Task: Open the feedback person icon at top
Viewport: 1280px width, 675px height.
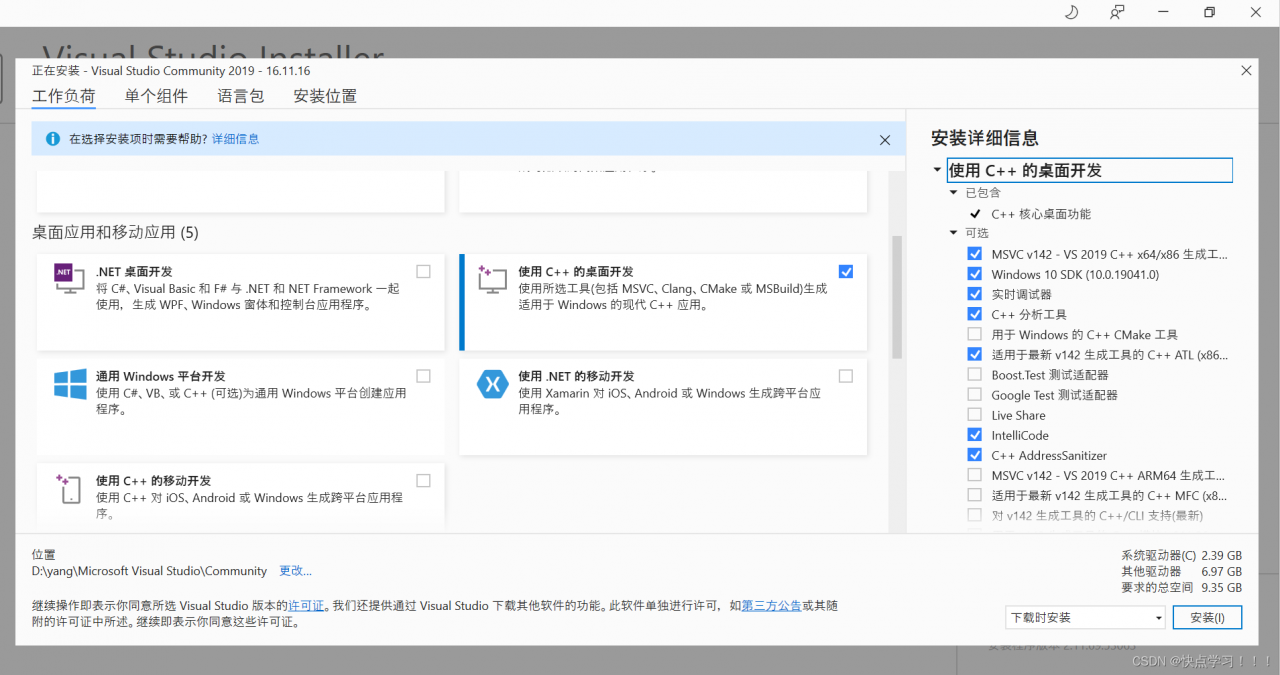Action: click(x=1117, y=12)
